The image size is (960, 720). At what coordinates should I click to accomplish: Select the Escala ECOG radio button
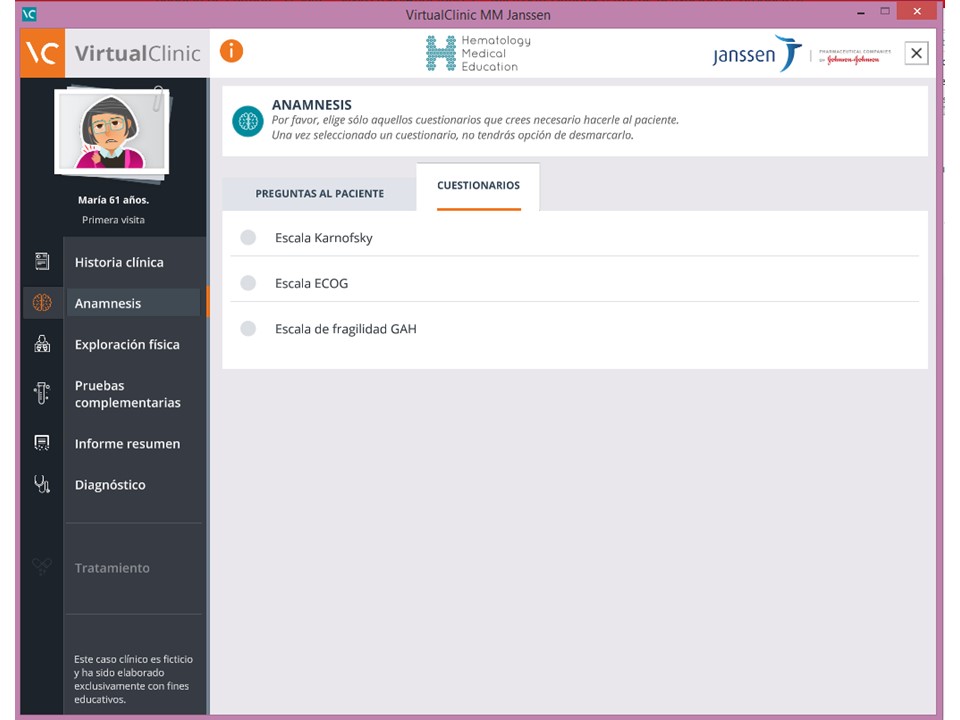pos(248,283)
